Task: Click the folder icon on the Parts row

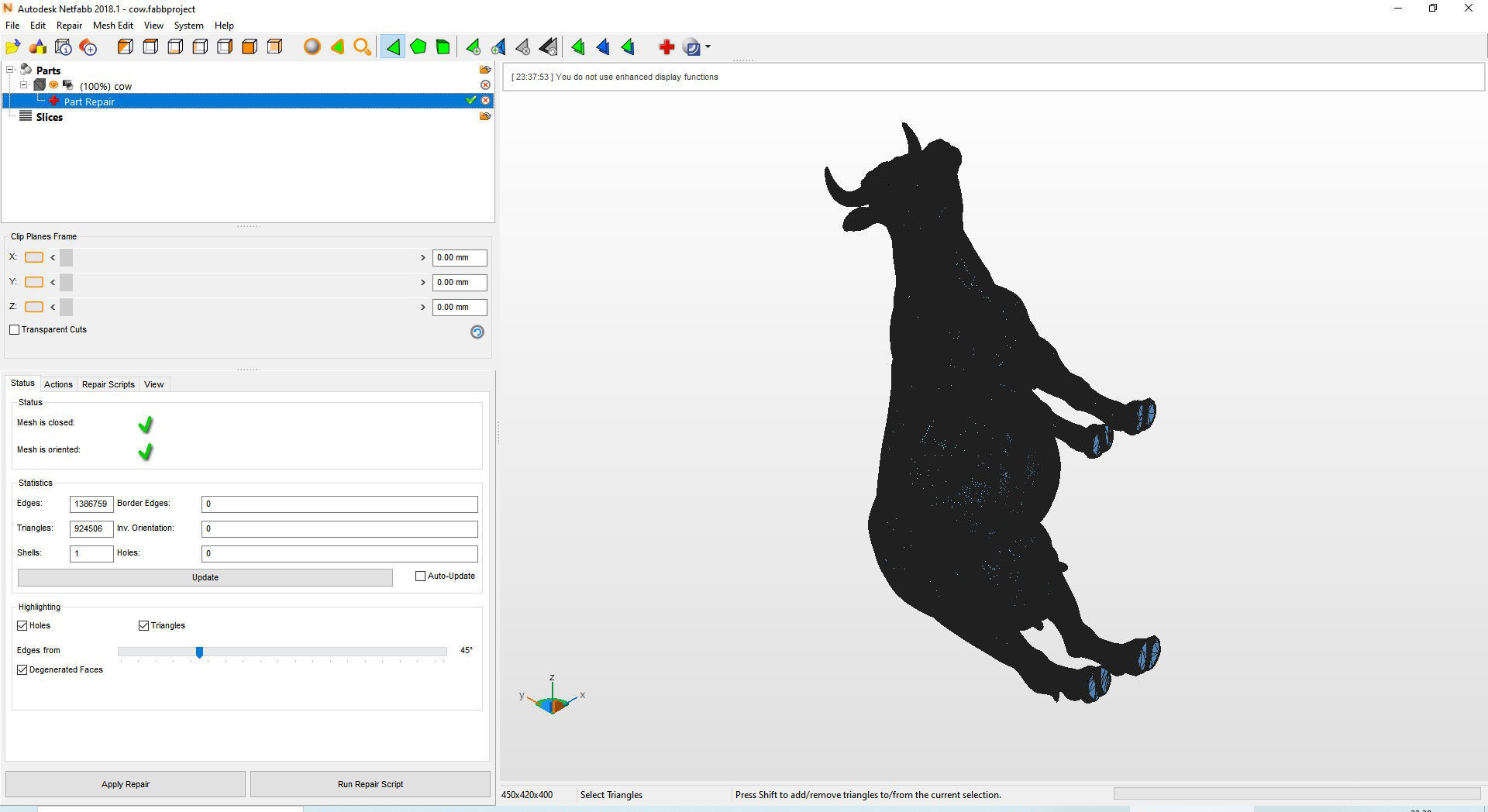Action: pos(485,70)
